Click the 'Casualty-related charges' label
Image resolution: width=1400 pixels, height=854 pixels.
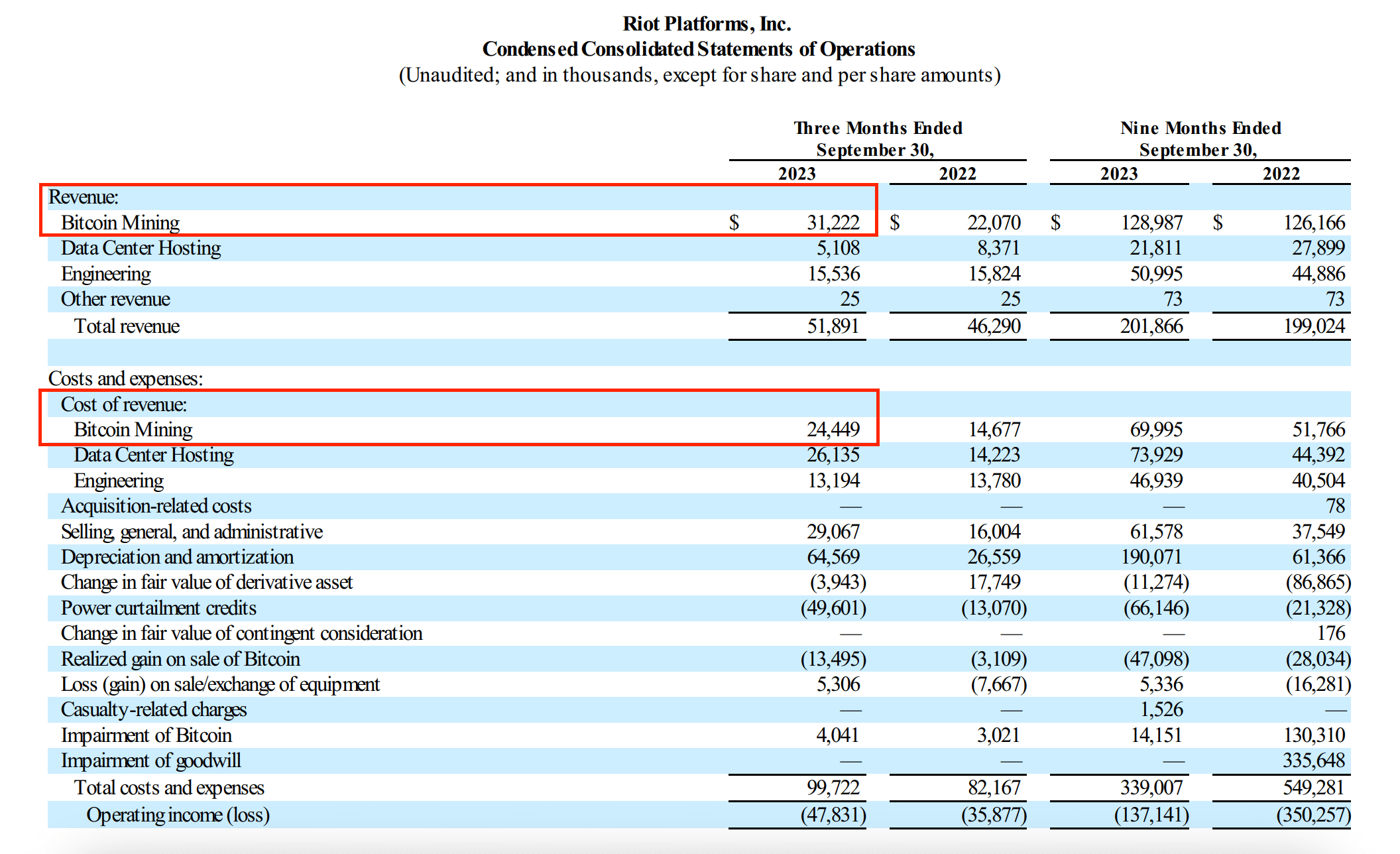tap(154, 709)
